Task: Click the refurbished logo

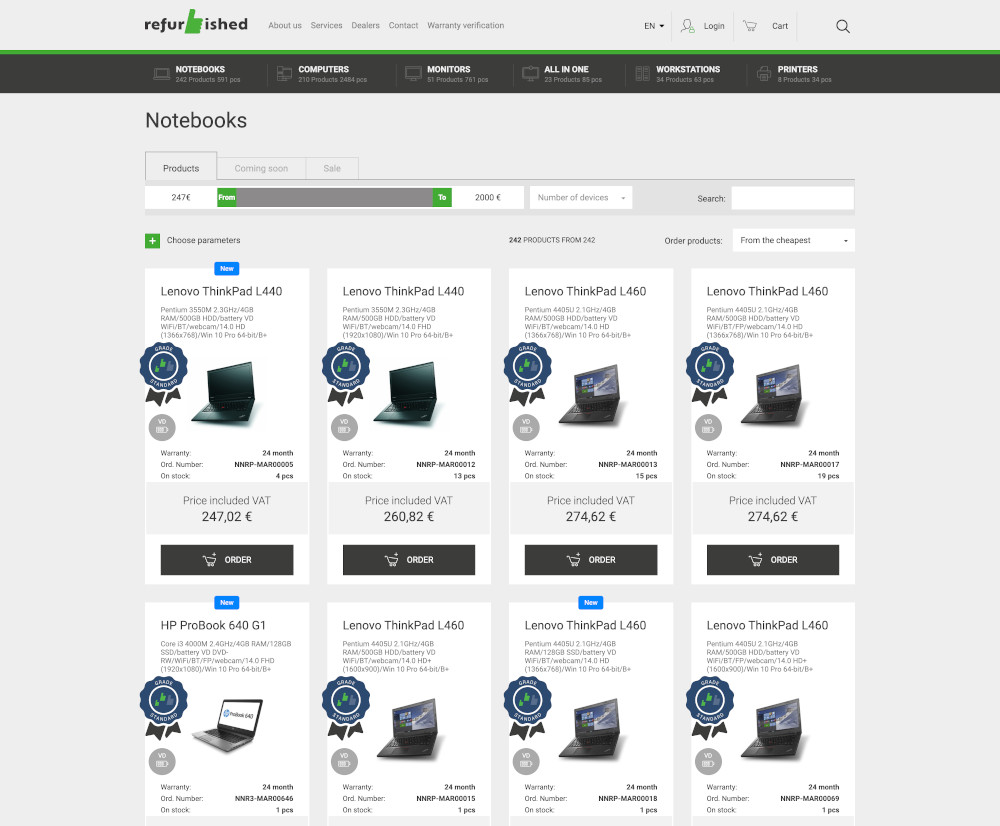Action: pos(196,23)
